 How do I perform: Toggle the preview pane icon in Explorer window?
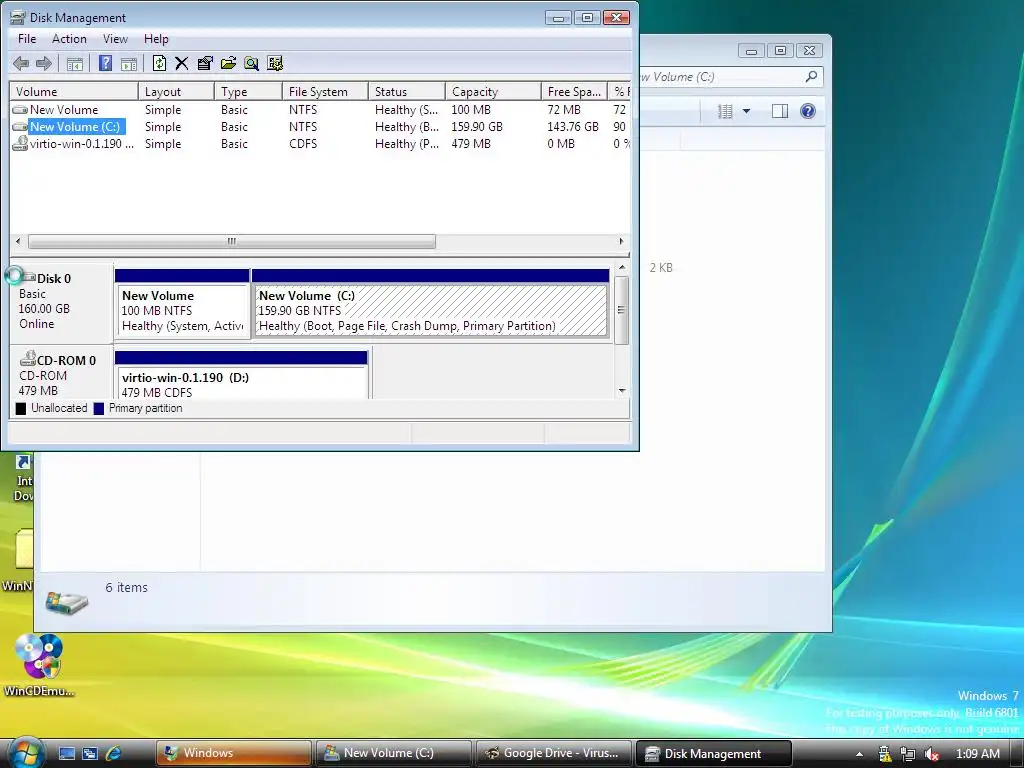tap(780, 111)
